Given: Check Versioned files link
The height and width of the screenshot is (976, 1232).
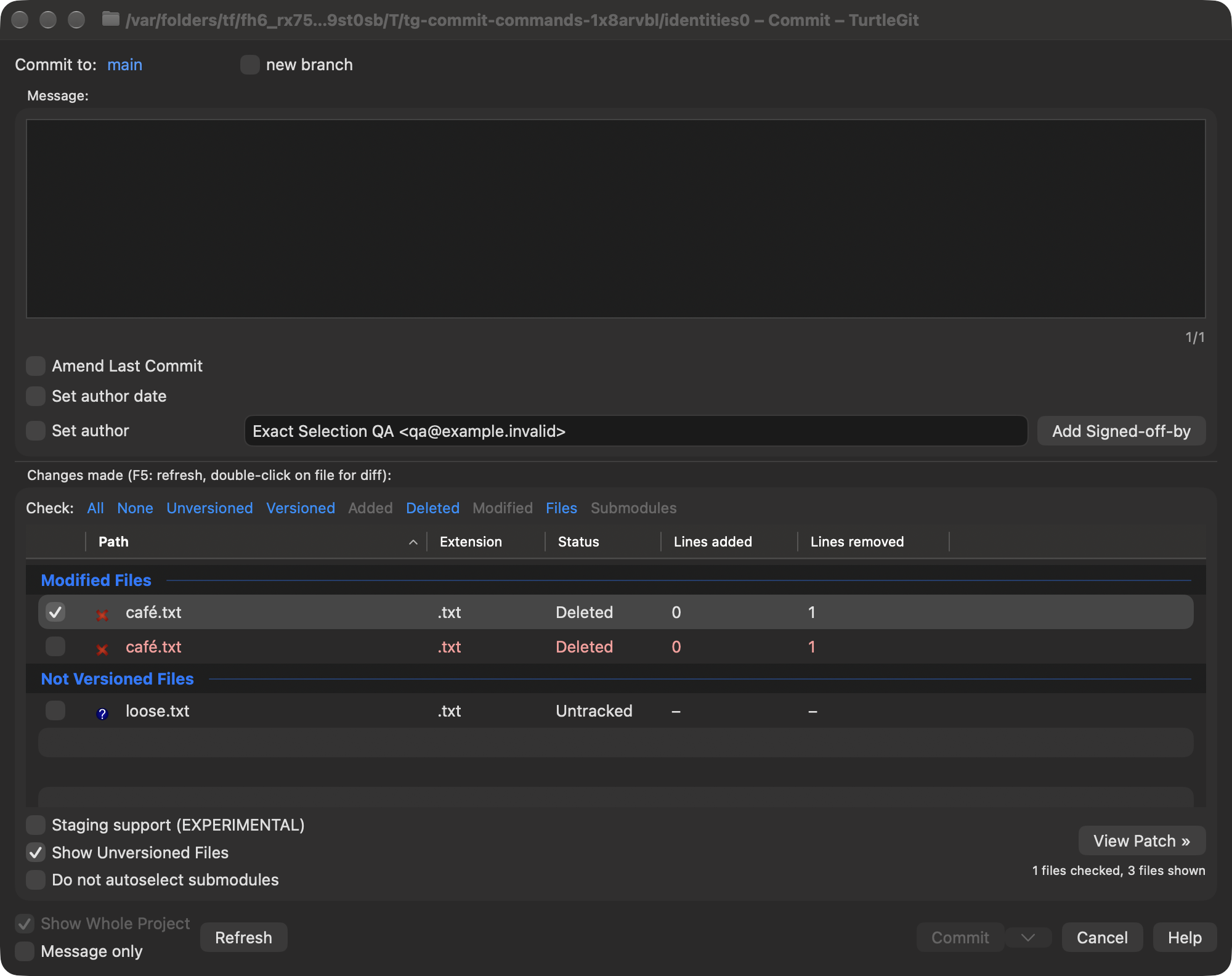Looking at the screenshot, I should tap(301, 508).
